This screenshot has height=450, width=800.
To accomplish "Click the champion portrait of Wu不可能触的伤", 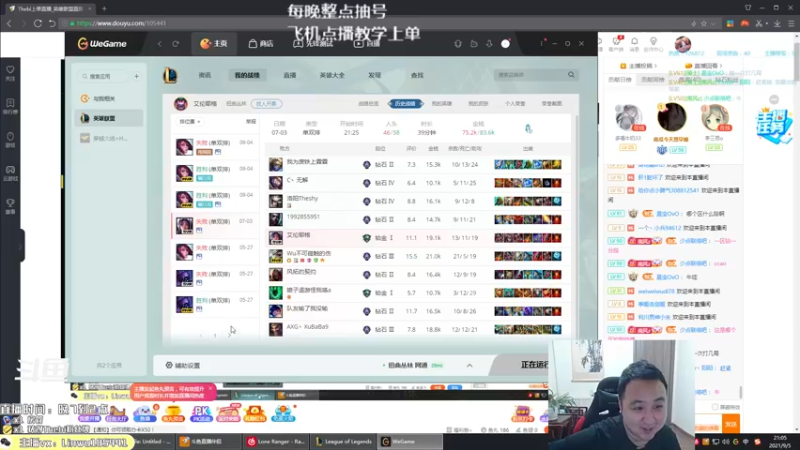I will pyautogui.click(x=276, y=256).
